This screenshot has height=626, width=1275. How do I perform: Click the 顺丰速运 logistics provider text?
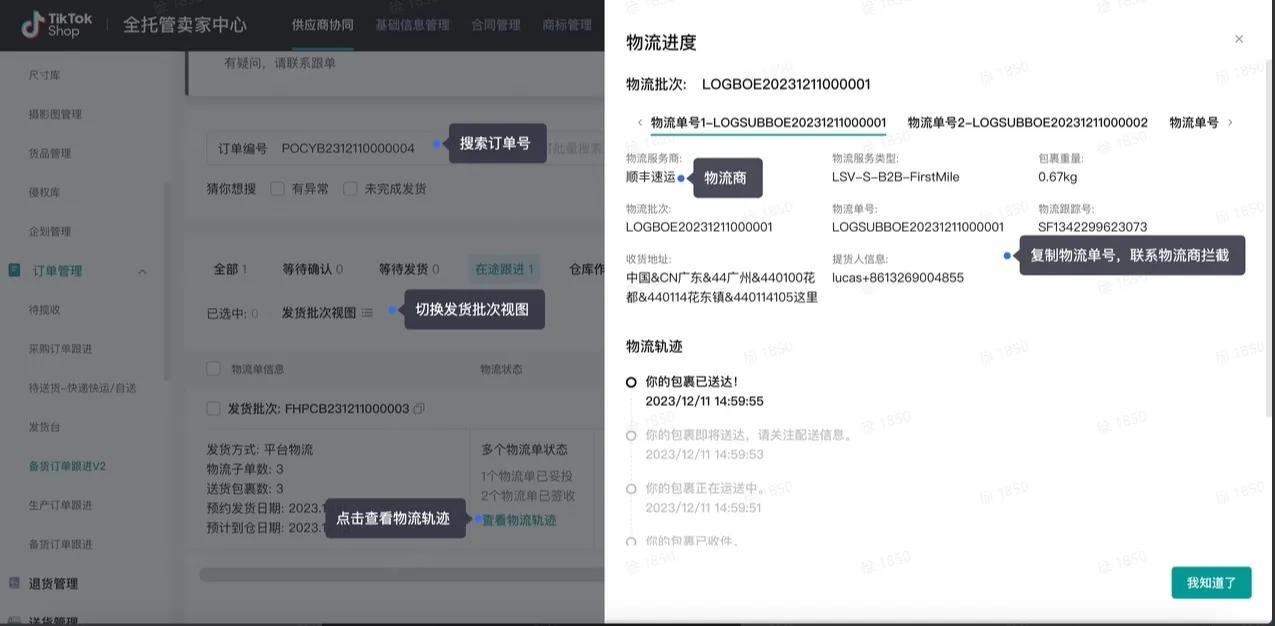click(x=650, y=177)
